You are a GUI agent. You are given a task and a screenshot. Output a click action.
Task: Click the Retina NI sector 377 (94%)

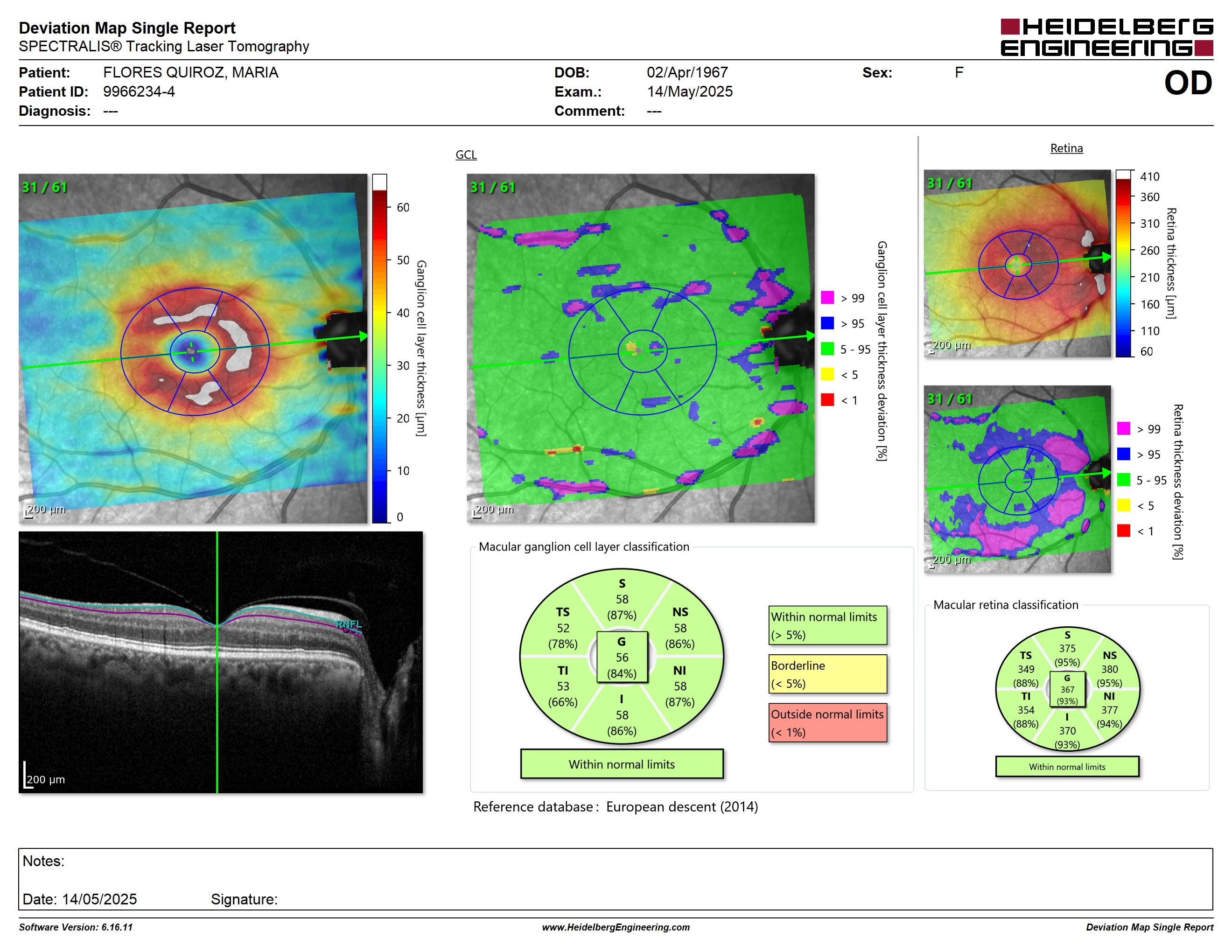[x=1109, y=710]
